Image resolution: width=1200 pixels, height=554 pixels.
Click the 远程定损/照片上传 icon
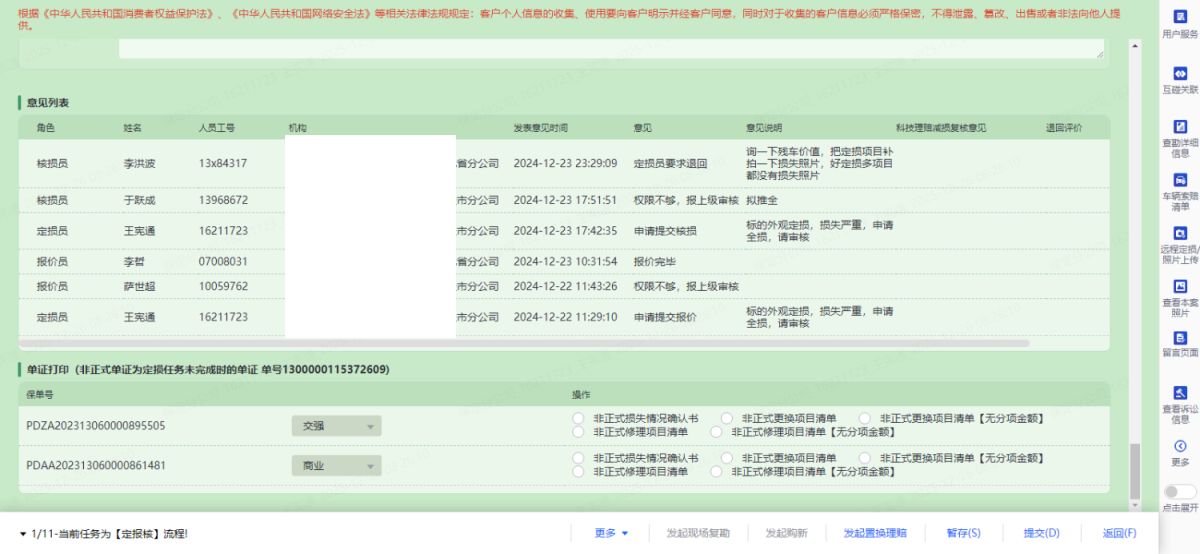coord(1180,233)
